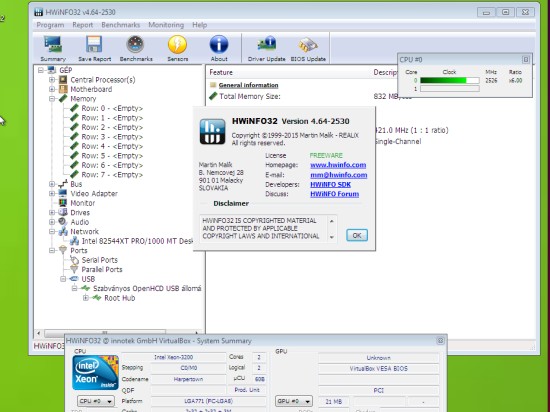Open the Driver Update icon
550x412 pixels.
(266, 48)
